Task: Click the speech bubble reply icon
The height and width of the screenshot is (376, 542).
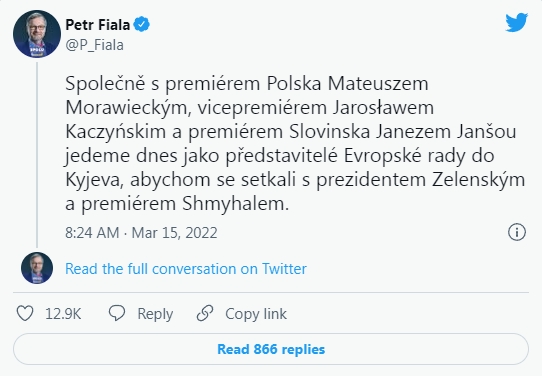Action: tap(117, 313)
